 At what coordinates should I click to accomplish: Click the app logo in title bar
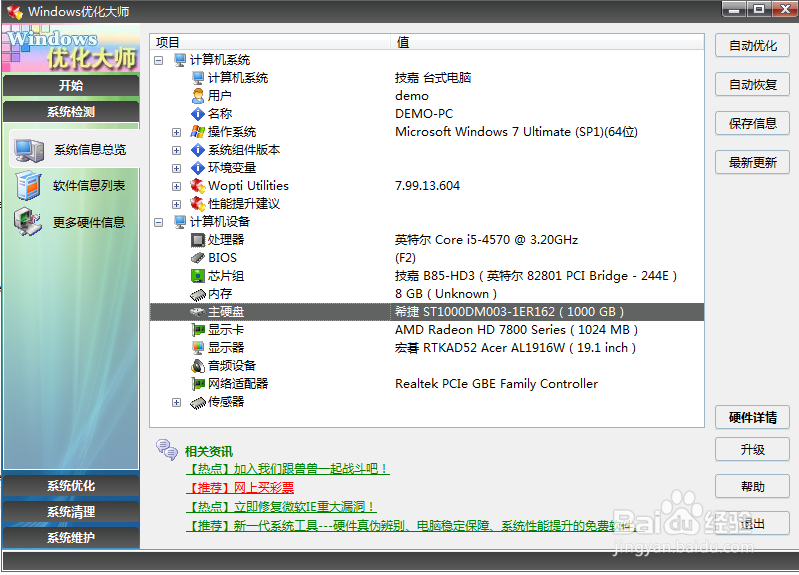tap(14, 11)
